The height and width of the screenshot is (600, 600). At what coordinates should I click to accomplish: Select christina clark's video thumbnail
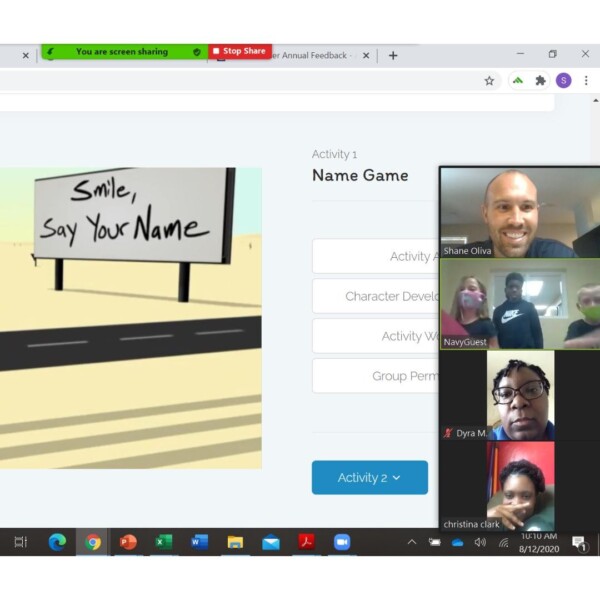click(x=519, y=486)
